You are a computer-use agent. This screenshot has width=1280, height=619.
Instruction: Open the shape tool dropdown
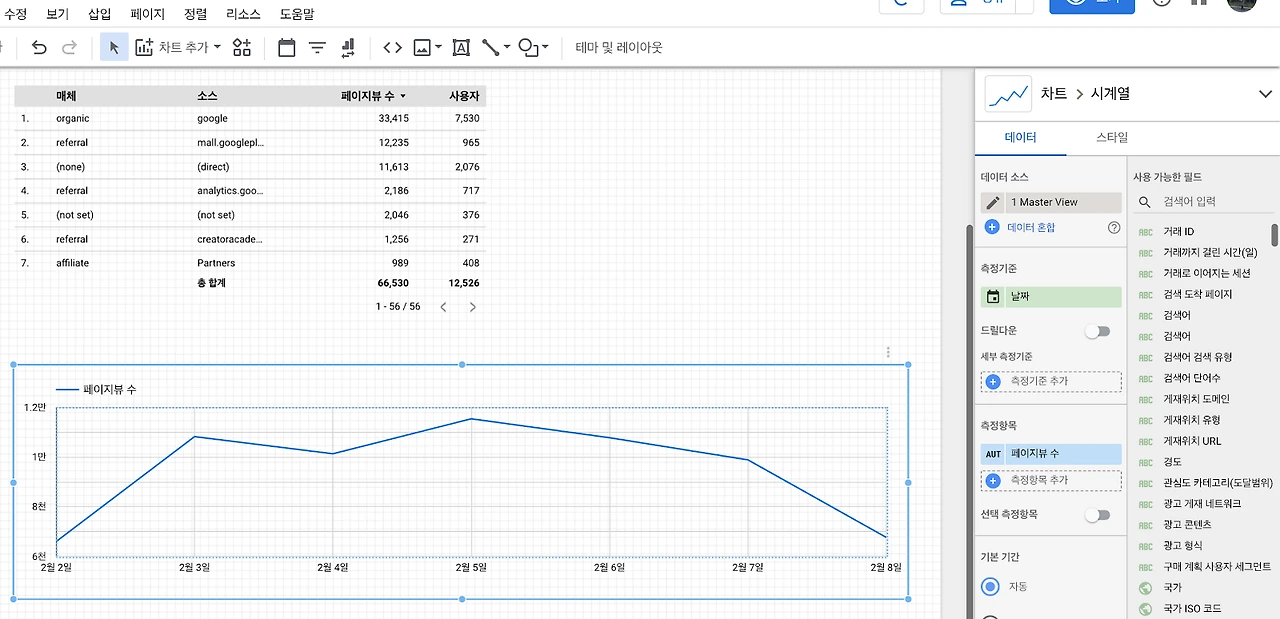[x=534, y=47]
